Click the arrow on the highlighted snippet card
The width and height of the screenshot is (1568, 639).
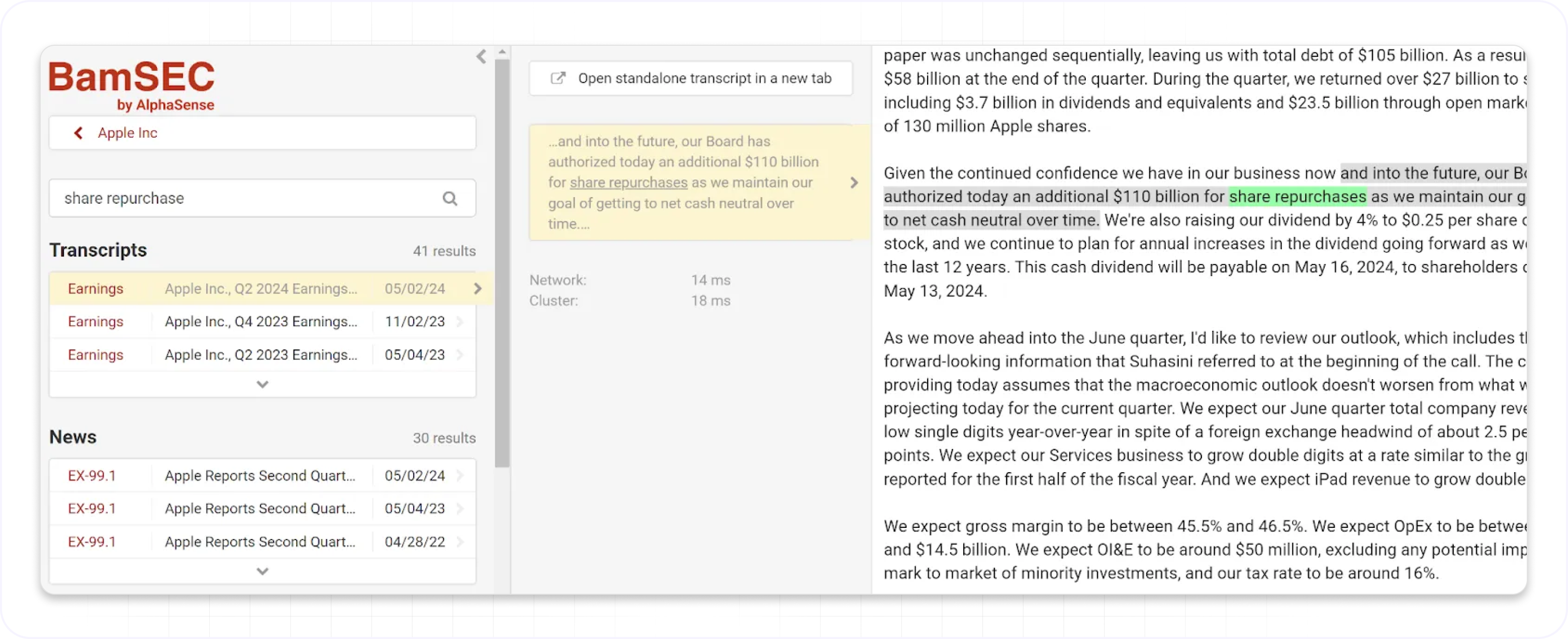[854, 182]
